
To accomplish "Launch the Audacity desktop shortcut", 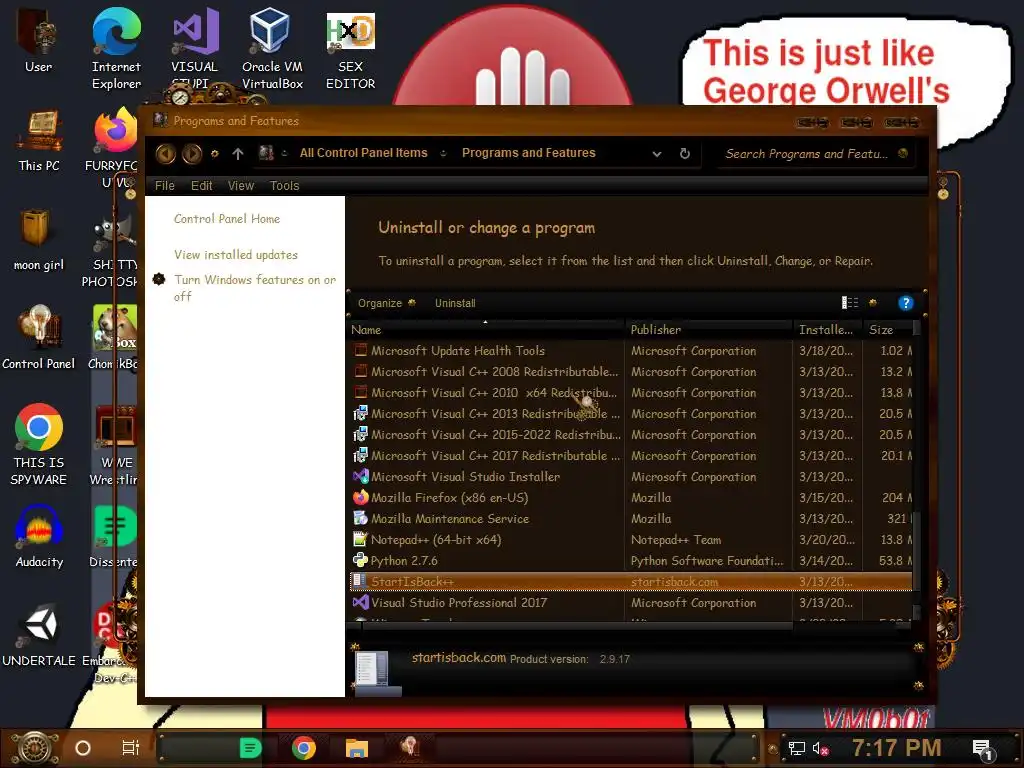I will click(x=39, y=536).
